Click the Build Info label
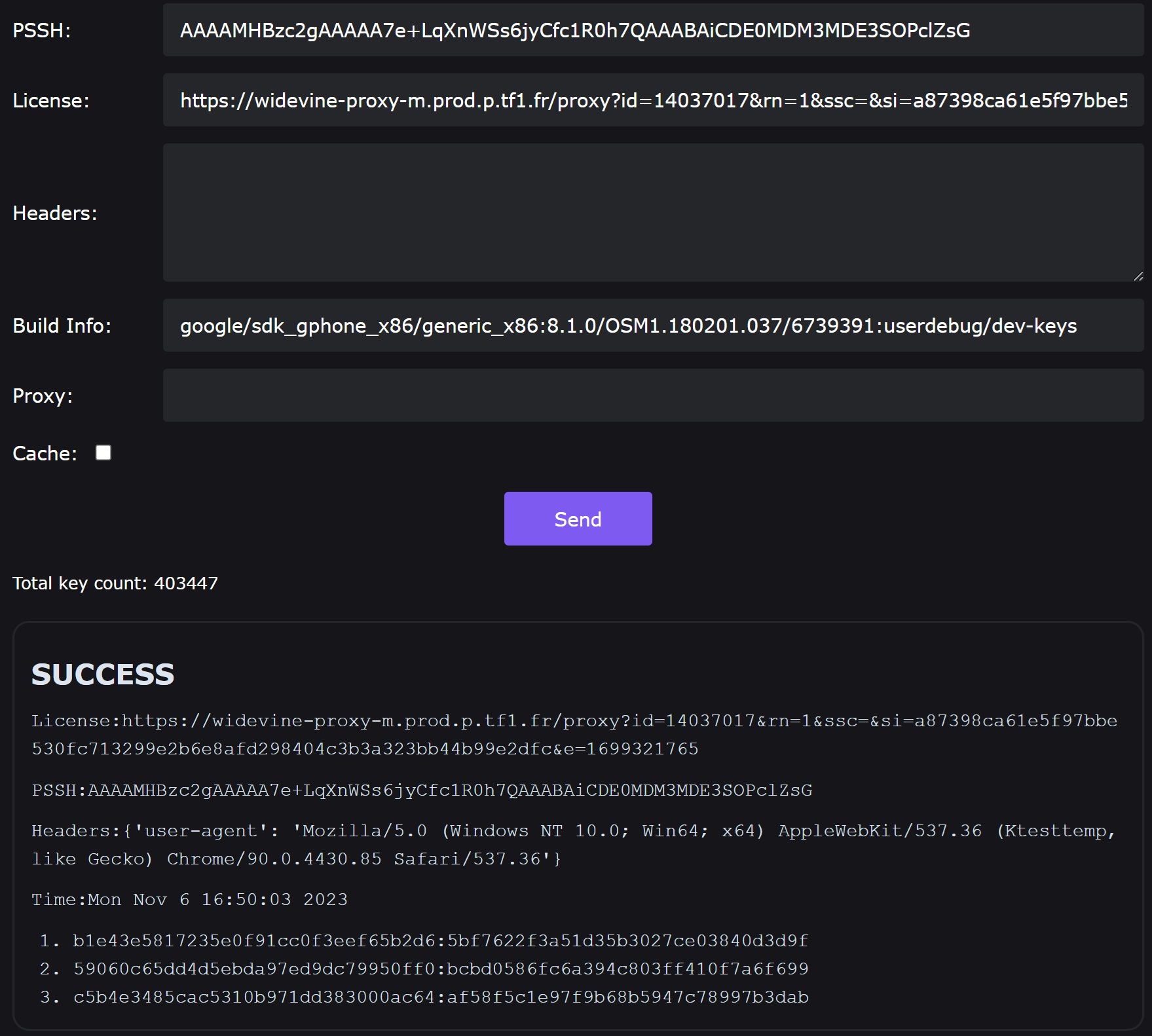This screenshot has width=1152, height=1036. [x=62, y=326]
